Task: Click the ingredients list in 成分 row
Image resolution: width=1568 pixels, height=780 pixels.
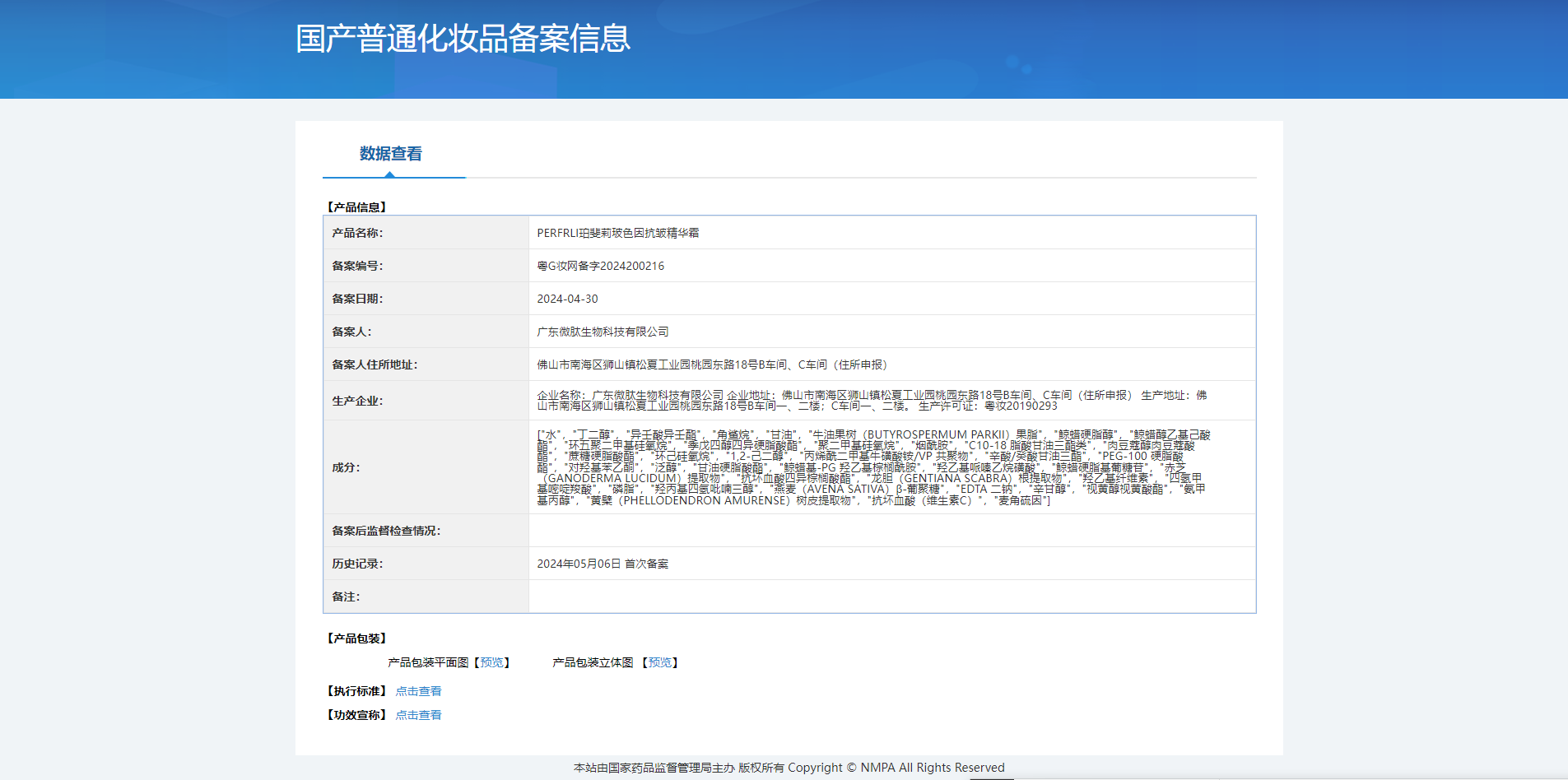Action: (872, 467)
